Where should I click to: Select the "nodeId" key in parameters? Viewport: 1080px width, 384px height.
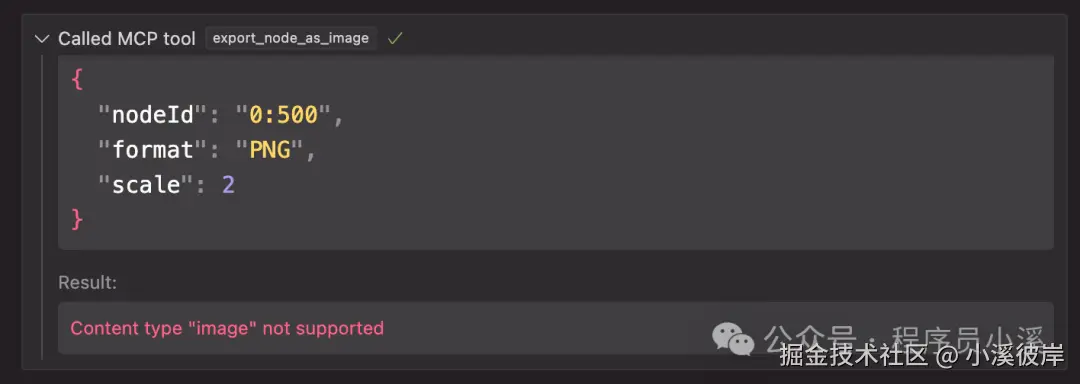(x=153, y=114)
